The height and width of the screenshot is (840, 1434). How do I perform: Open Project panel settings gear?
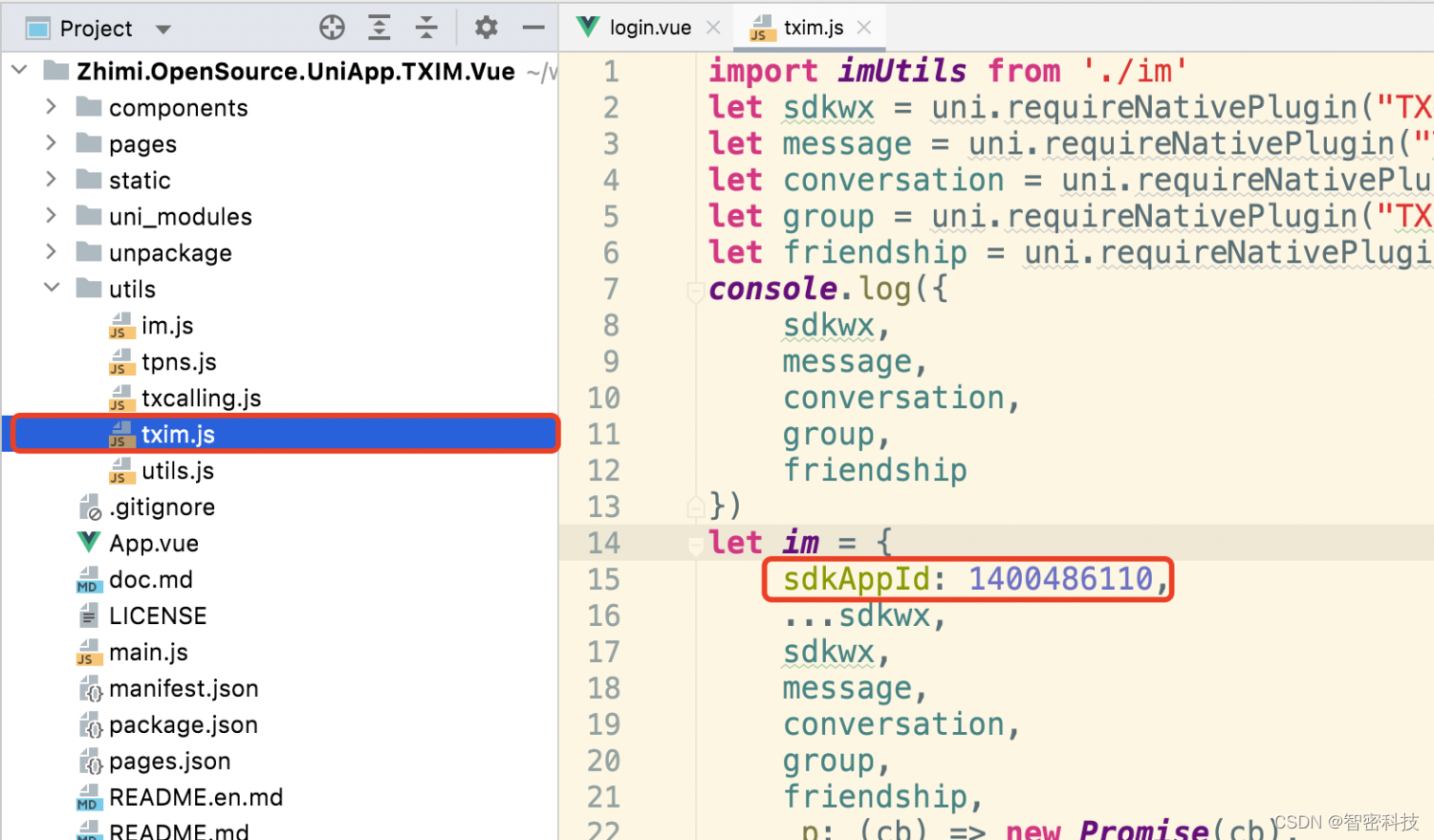pos(487,28)
